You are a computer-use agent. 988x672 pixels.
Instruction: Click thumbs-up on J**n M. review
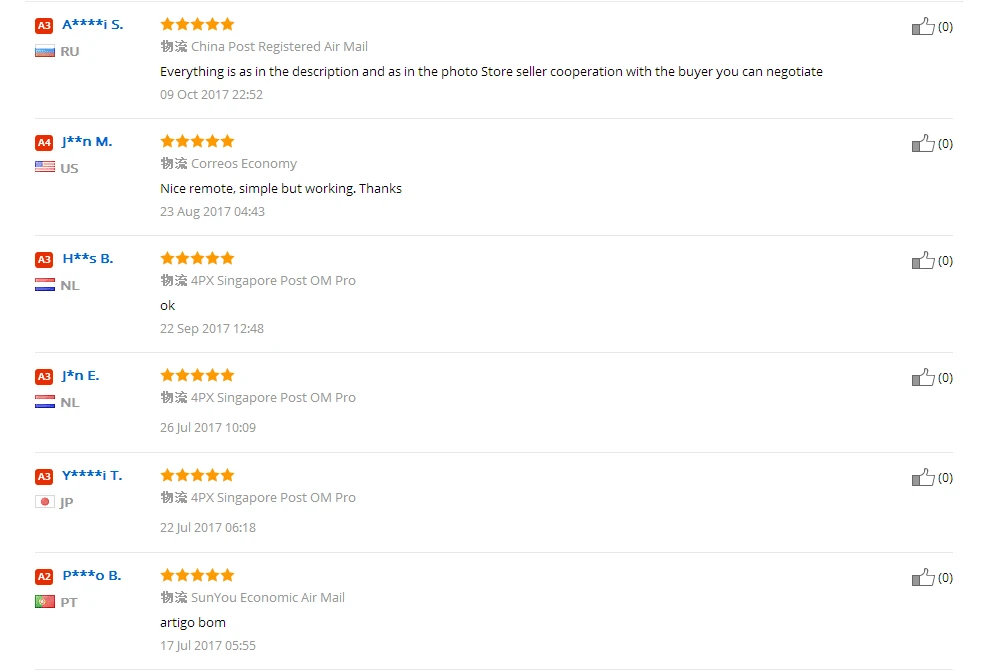pyautogui.click(x=923, y=144)
